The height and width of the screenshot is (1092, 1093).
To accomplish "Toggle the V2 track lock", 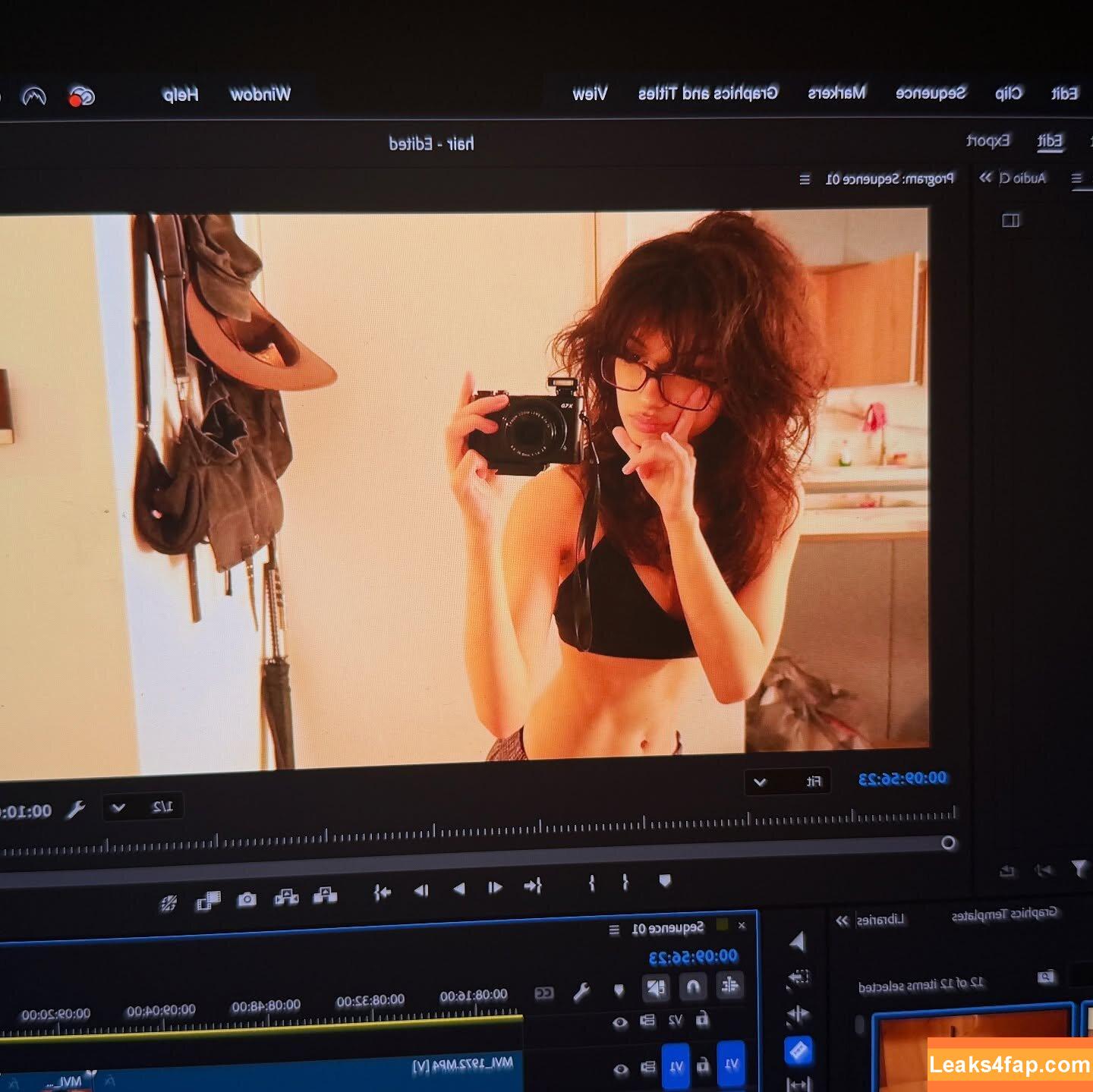I will [x=703, y=1019].
